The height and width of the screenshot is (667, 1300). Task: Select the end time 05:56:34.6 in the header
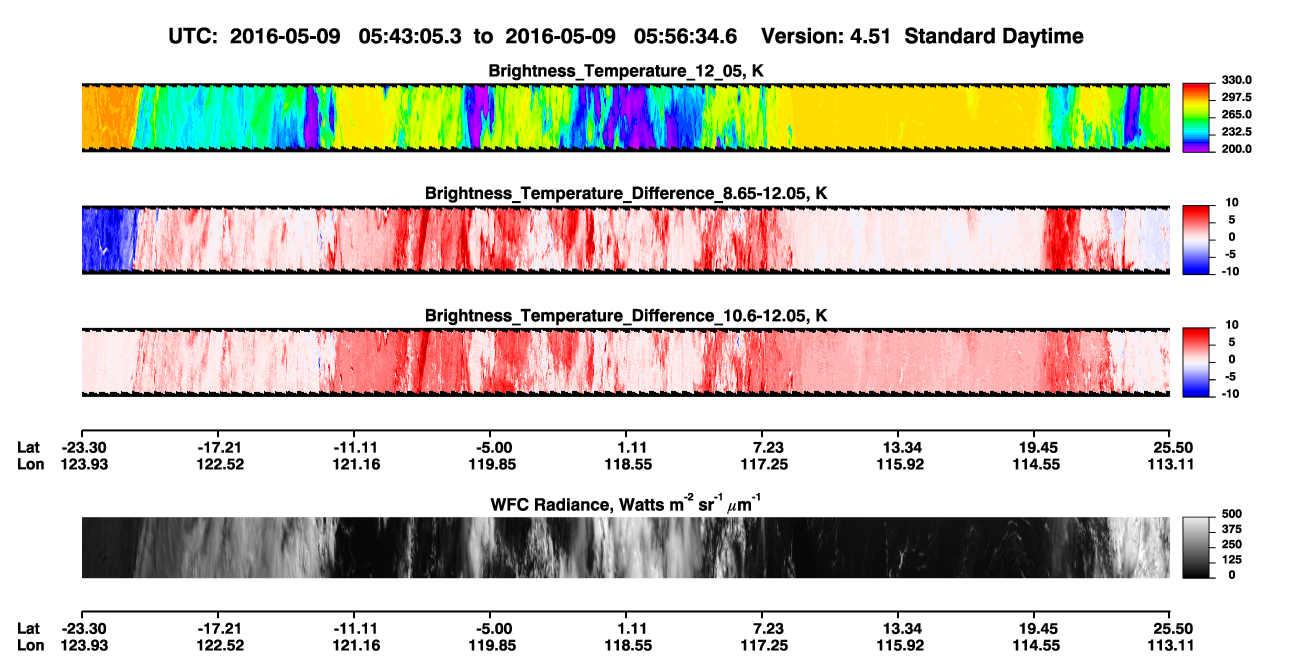[685, 37]
